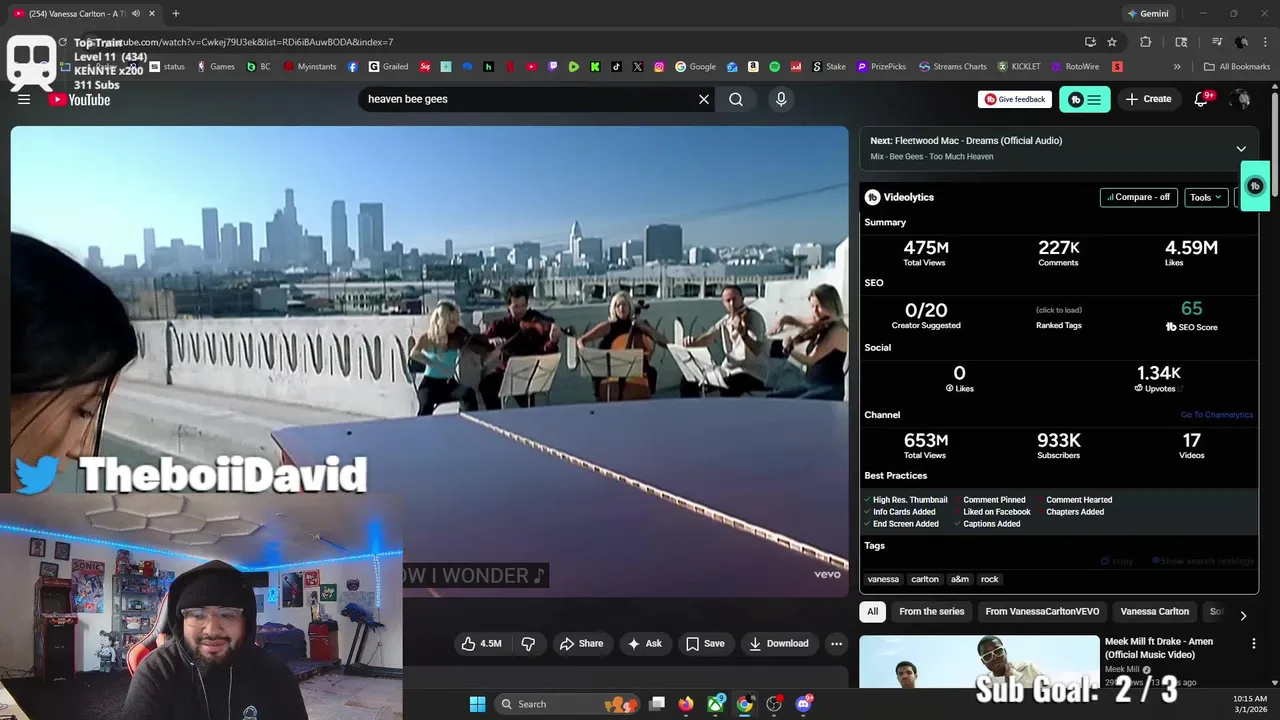Like the video (4.5M)

pos(481,644)
